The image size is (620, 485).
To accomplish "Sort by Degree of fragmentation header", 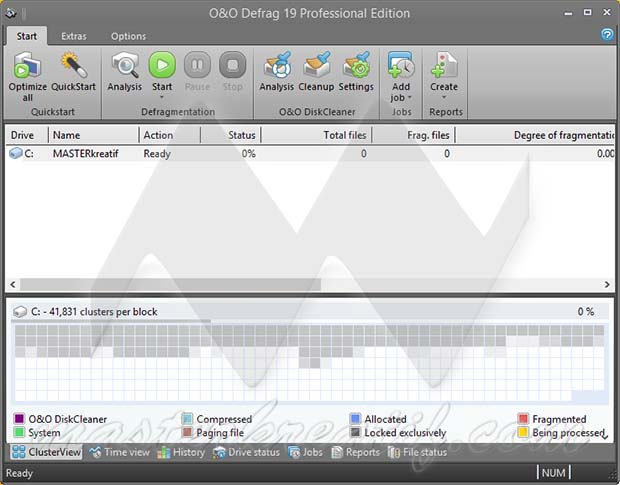I will pos(535,135).
